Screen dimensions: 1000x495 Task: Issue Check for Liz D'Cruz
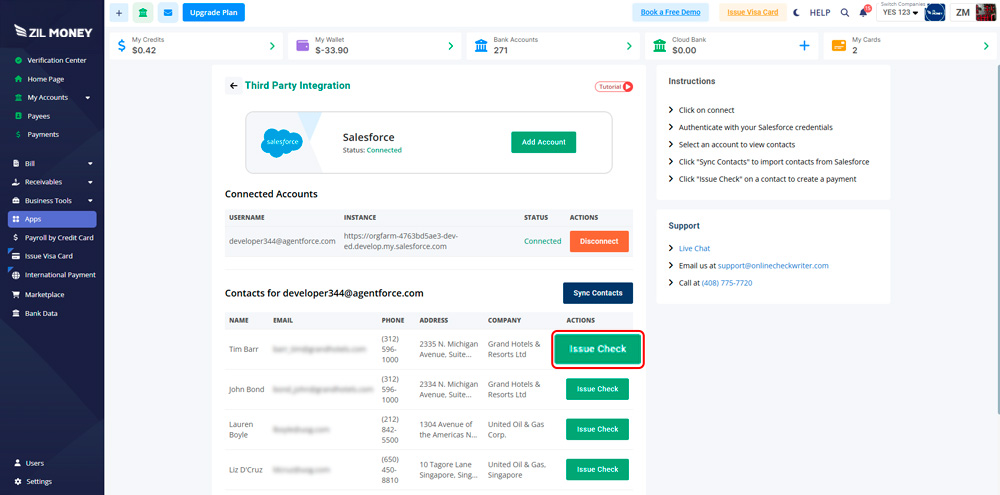(x=598, y=469)
